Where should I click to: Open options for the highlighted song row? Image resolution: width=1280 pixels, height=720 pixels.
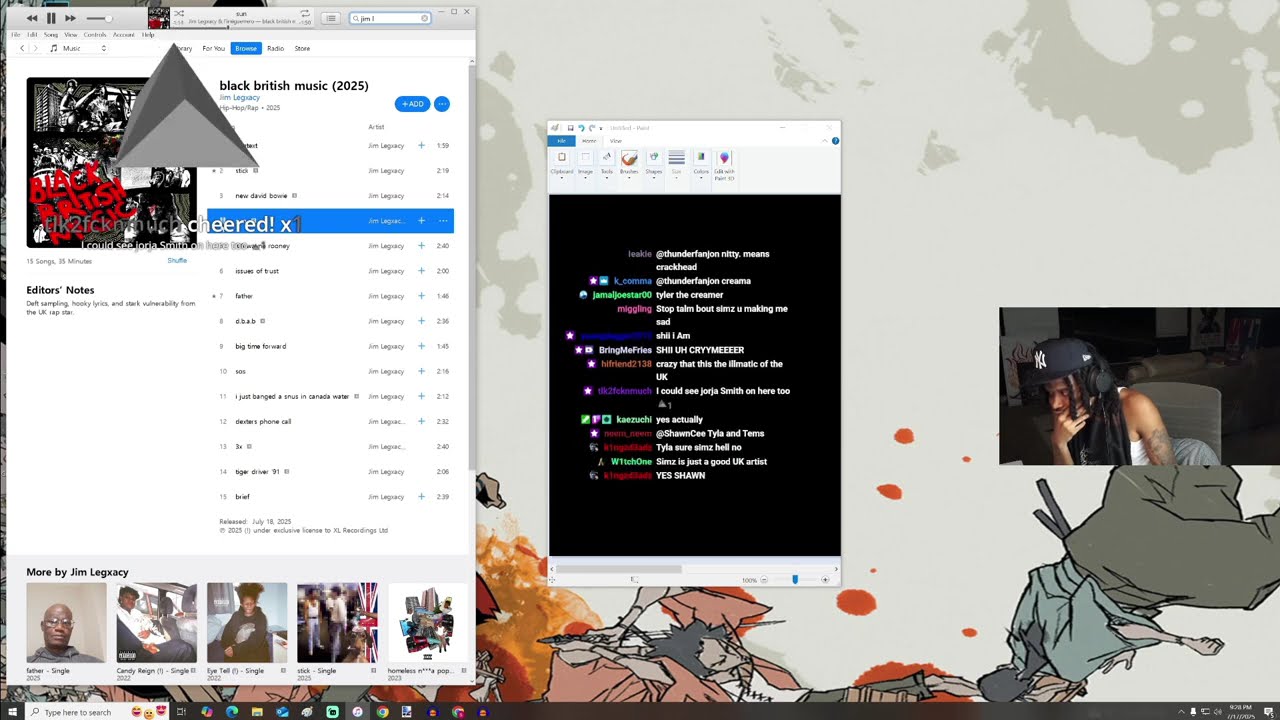click(x=443, y=221)
